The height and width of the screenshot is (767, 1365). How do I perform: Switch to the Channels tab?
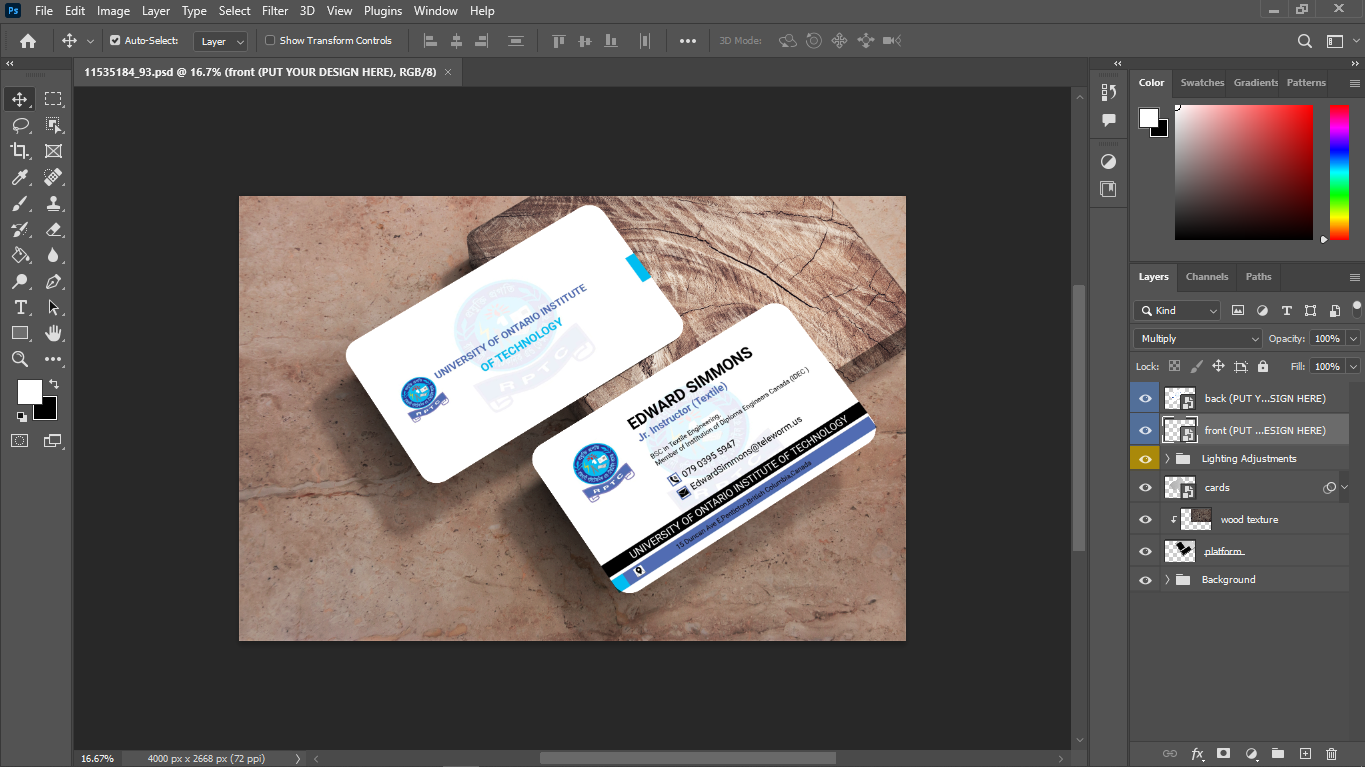pyautogui.click(x=1207, y=277)
